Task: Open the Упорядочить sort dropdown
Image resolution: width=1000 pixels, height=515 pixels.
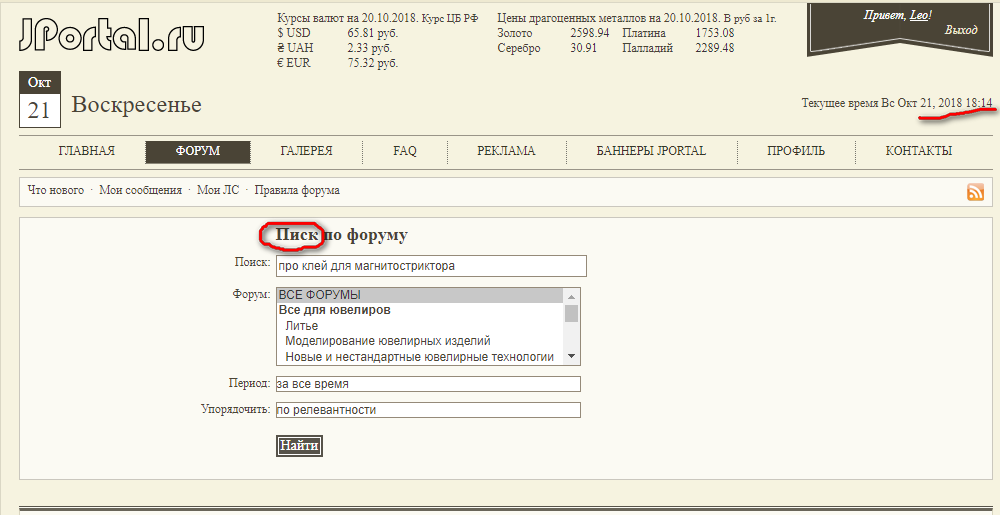Action: coord(428,410)
